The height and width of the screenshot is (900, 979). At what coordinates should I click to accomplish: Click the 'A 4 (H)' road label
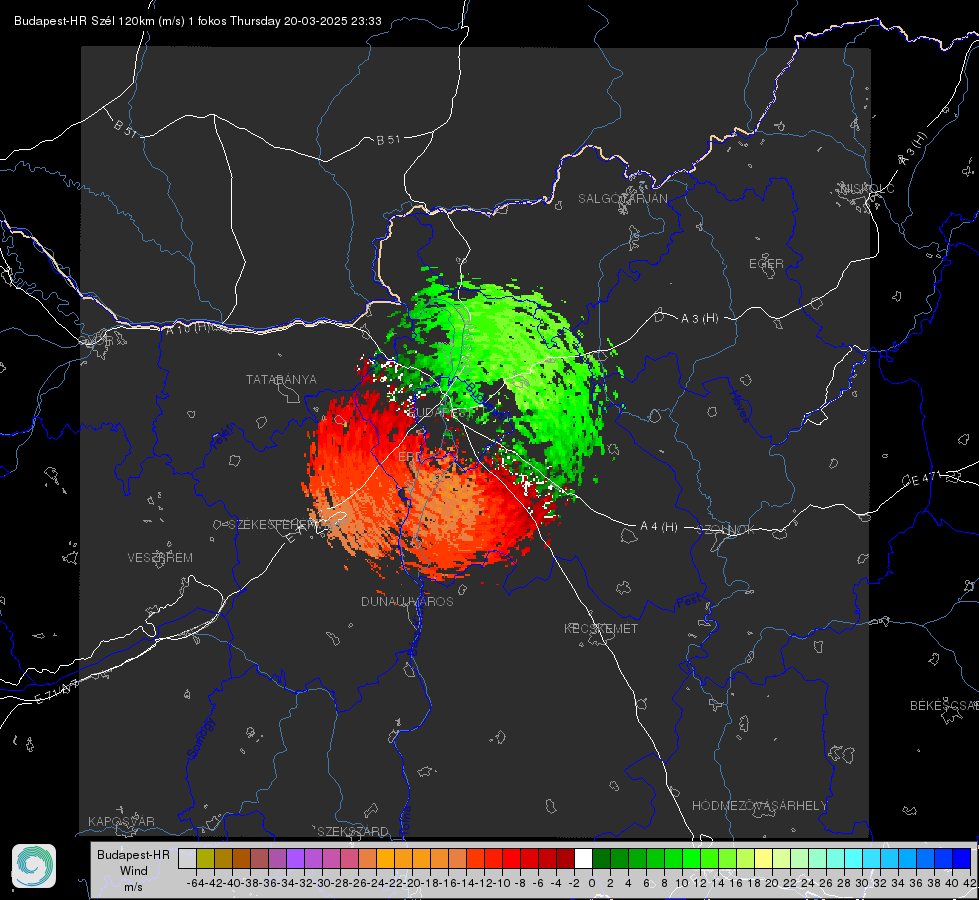pyautogui.click(x=659, y=527)
